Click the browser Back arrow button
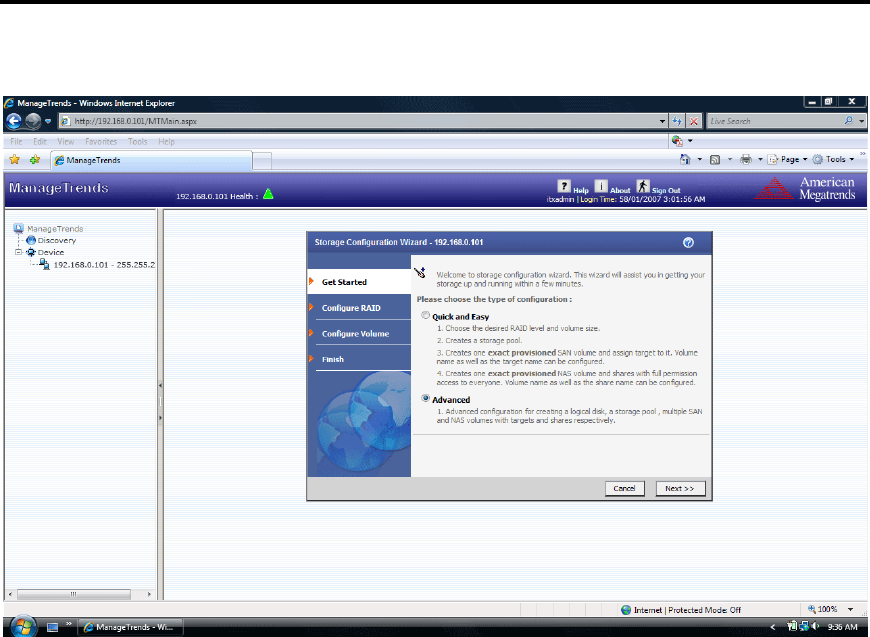Viewport: 870px width, 637px height. (x=14, y=121)
